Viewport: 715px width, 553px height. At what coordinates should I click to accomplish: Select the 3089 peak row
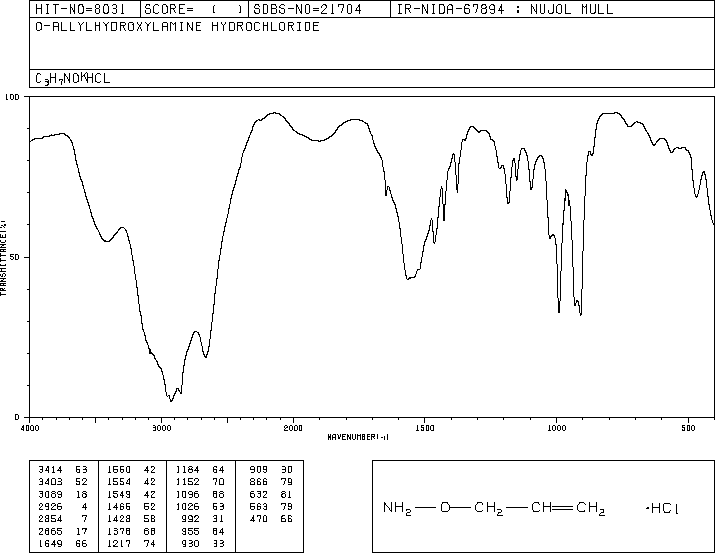pyautogui.click(x=63, y=495)
